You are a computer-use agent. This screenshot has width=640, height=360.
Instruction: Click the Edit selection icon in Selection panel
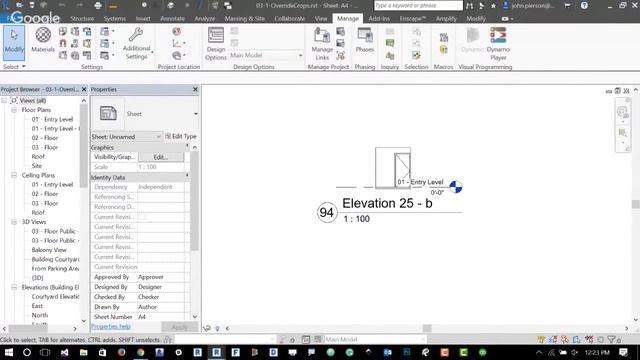(x=416, y=55)
